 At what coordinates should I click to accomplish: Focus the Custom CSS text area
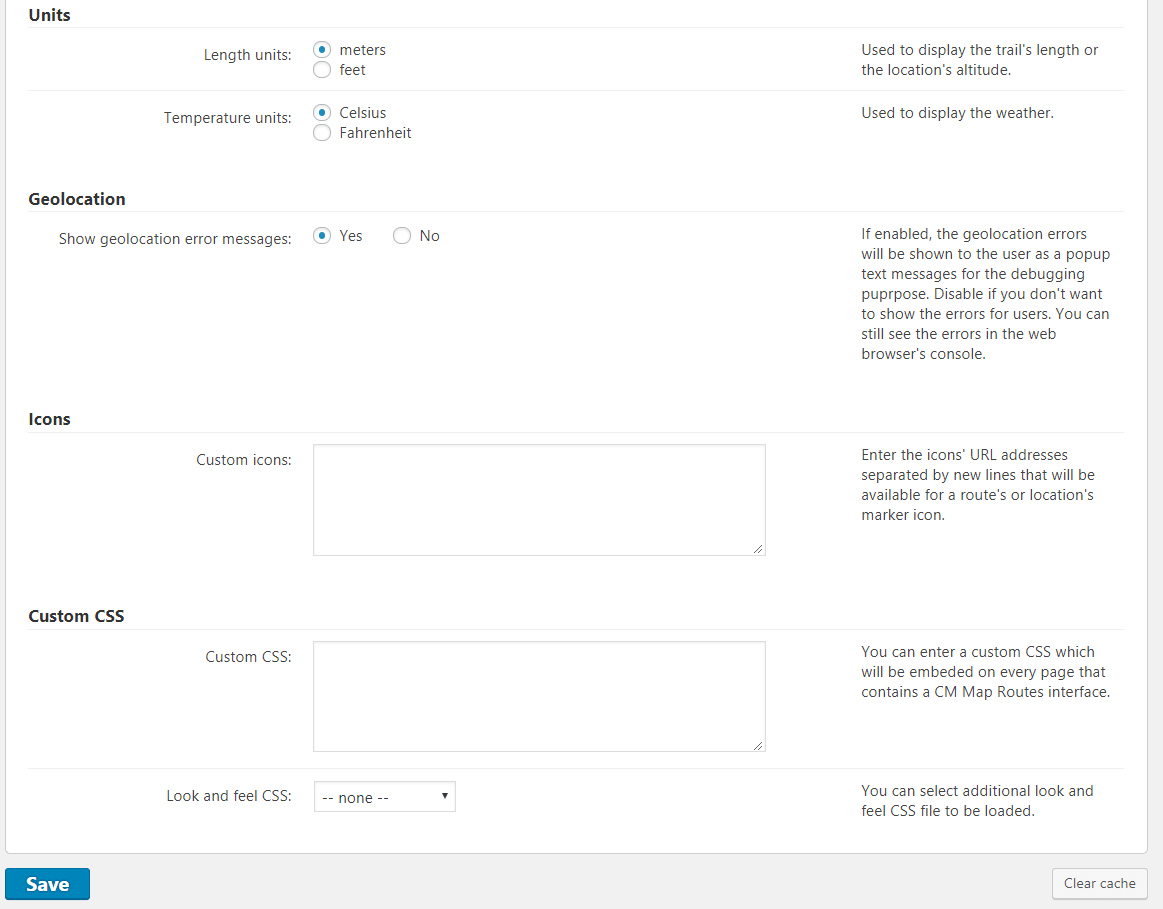click(x=539, y=696)
